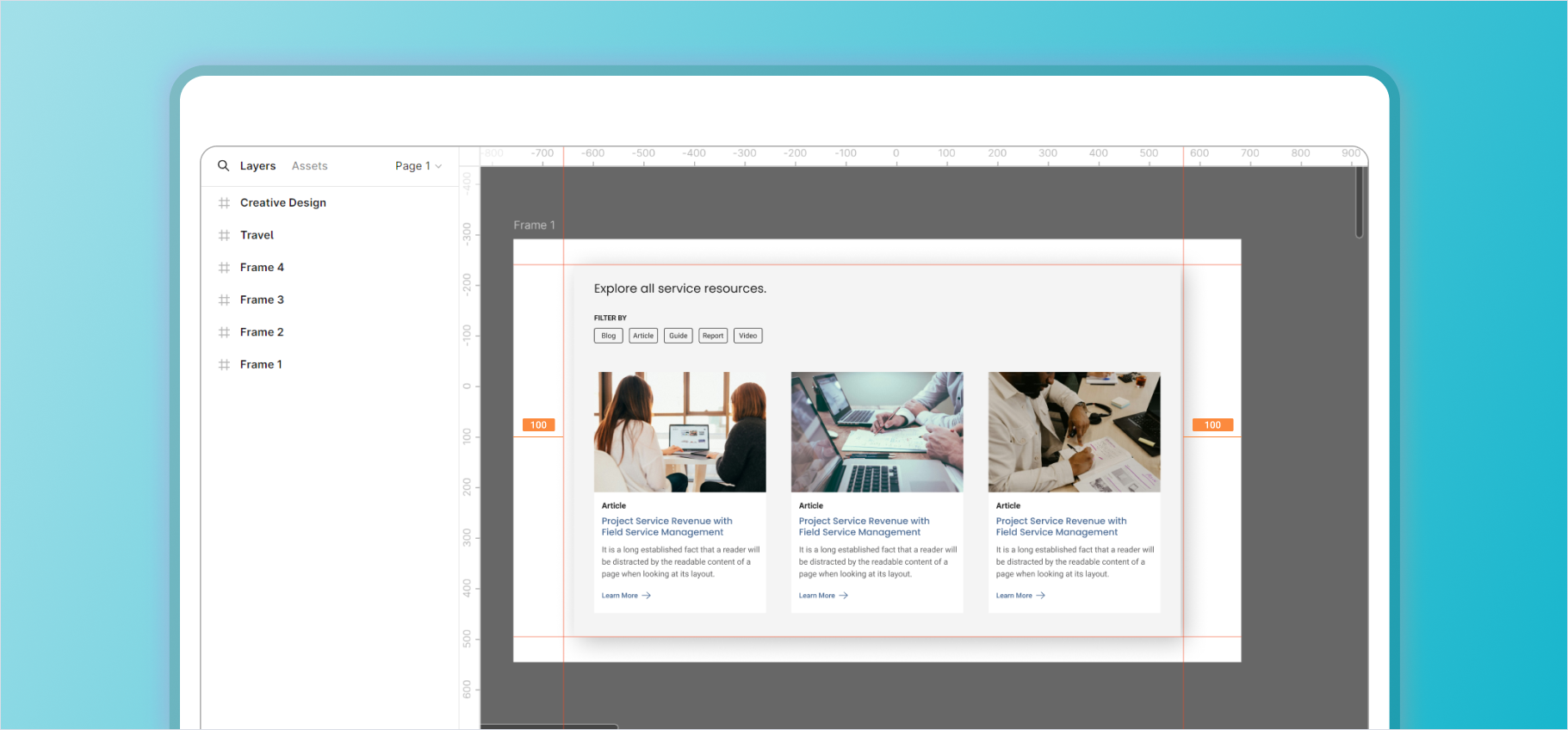Switch to the Layers tab
1568x730 pixels.
point(257,166)
